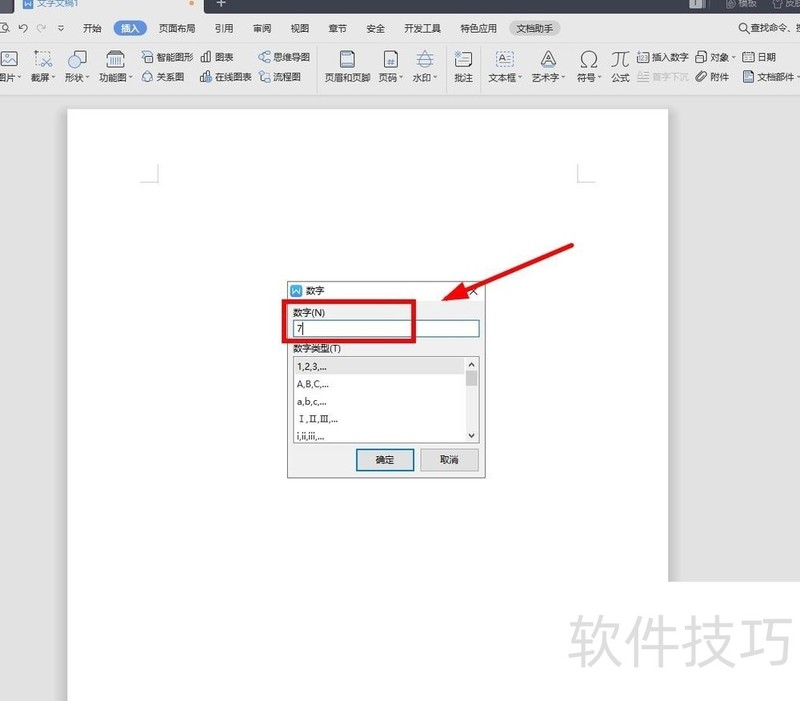Screen dimensions: 800x701
Task: Expand the 符号 dropdown arrow
Action: point(599,78)
